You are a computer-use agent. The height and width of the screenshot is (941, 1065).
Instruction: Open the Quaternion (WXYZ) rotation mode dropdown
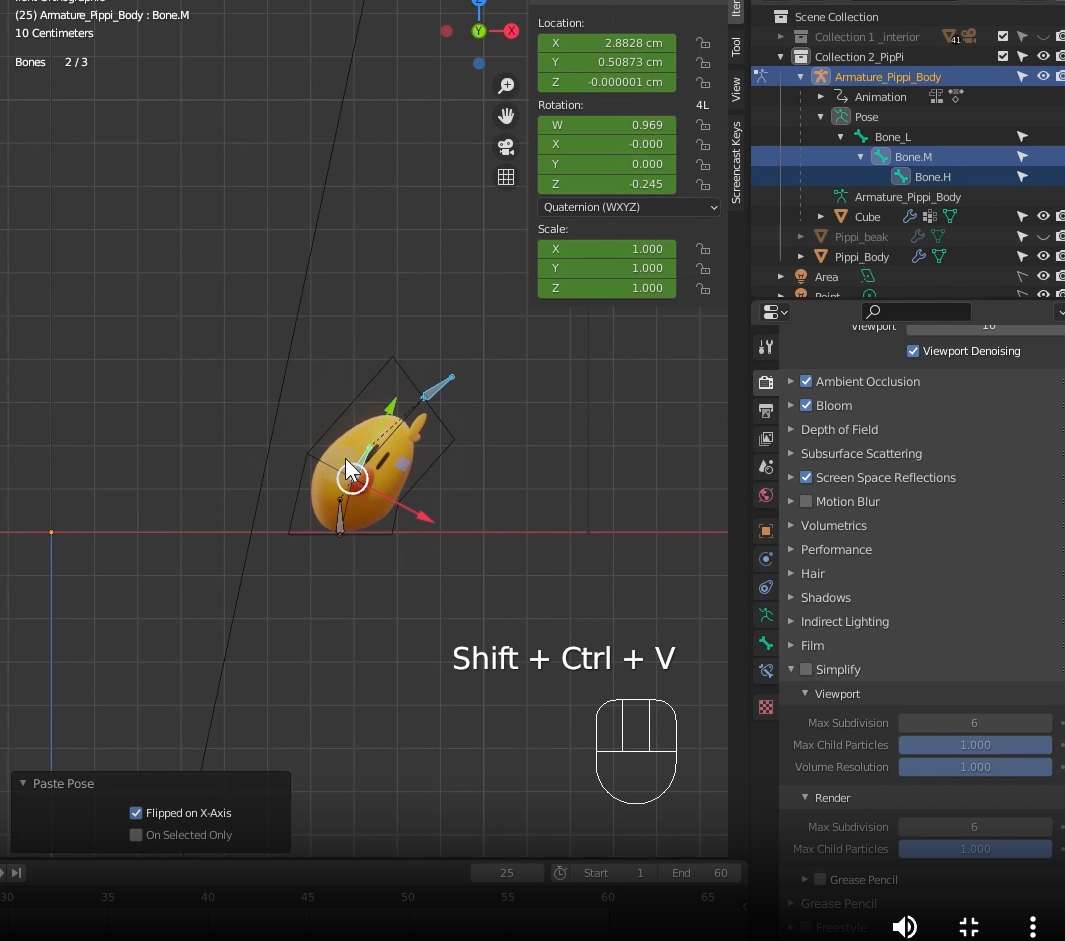pos(629,207)
